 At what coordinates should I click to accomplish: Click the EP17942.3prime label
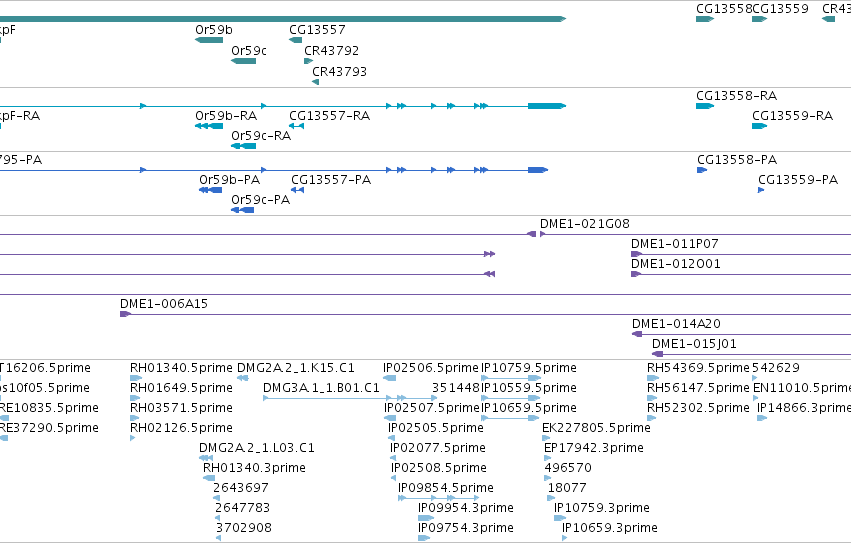coord(594,447)
